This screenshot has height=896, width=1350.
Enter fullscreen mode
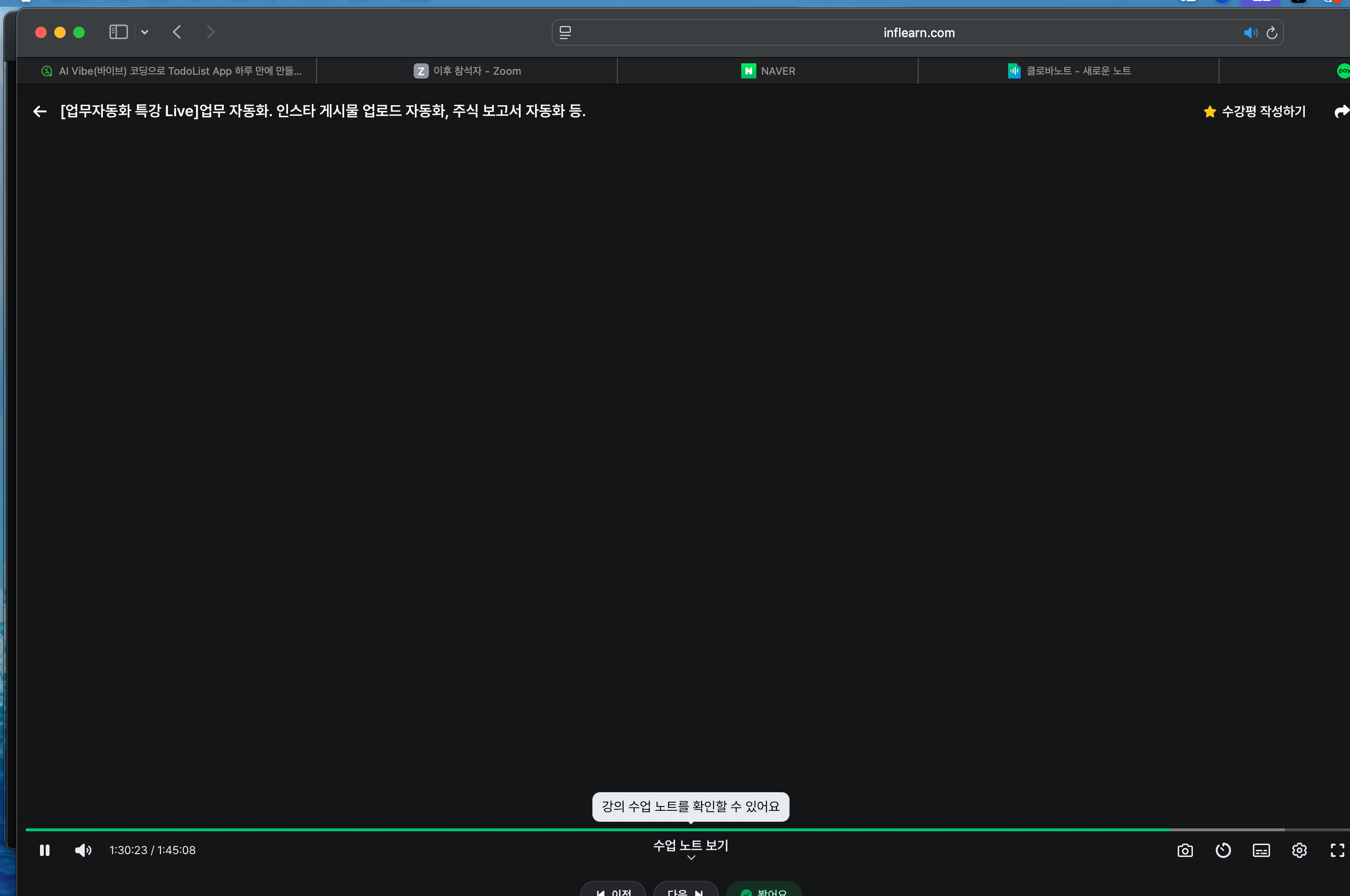click(x=1338, y=850)
